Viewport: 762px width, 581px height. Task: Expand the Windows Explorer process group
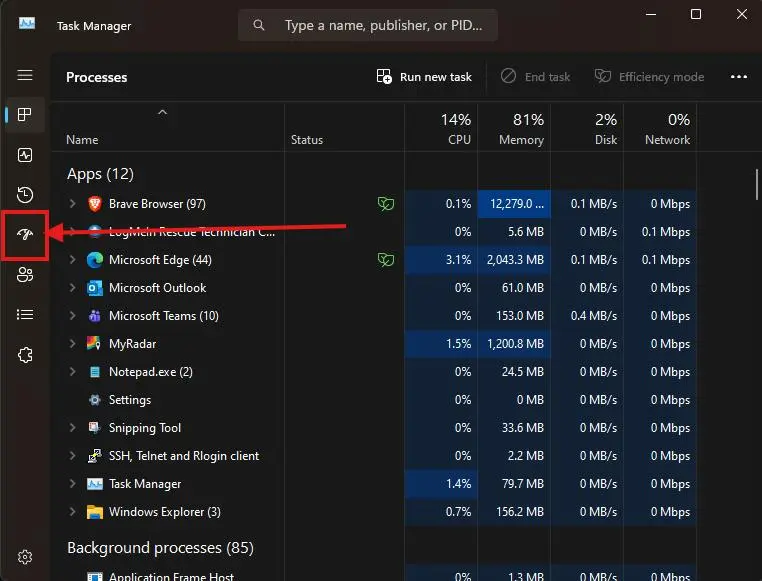coord(72,512)
